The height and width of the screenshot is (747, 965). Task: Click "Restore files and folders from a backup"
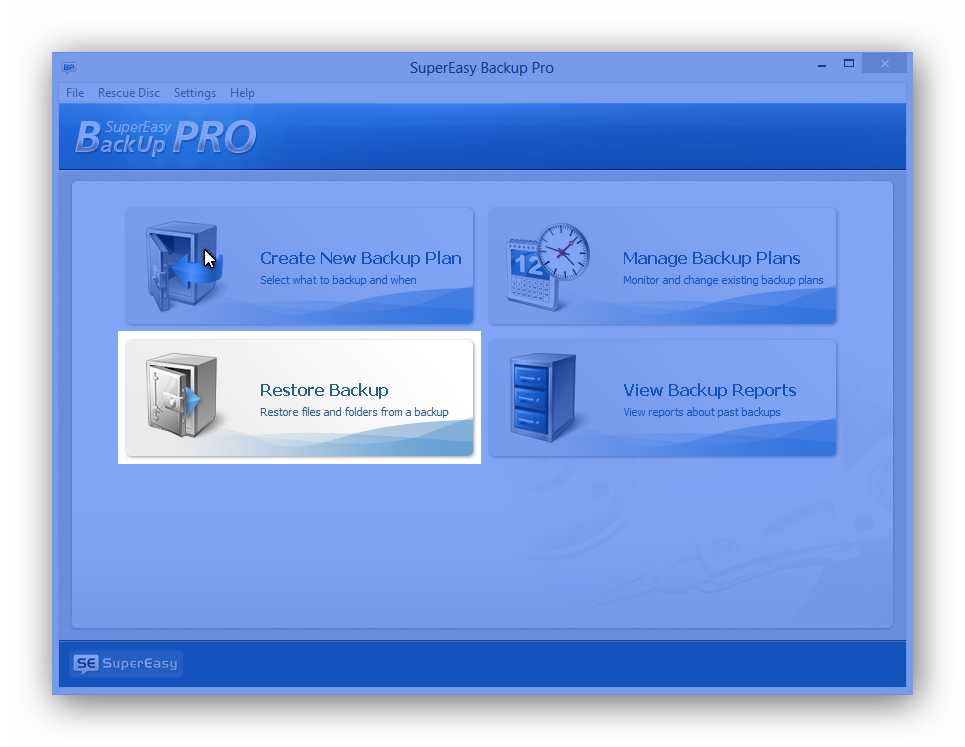pyautogui.click(x=354, y=412)
